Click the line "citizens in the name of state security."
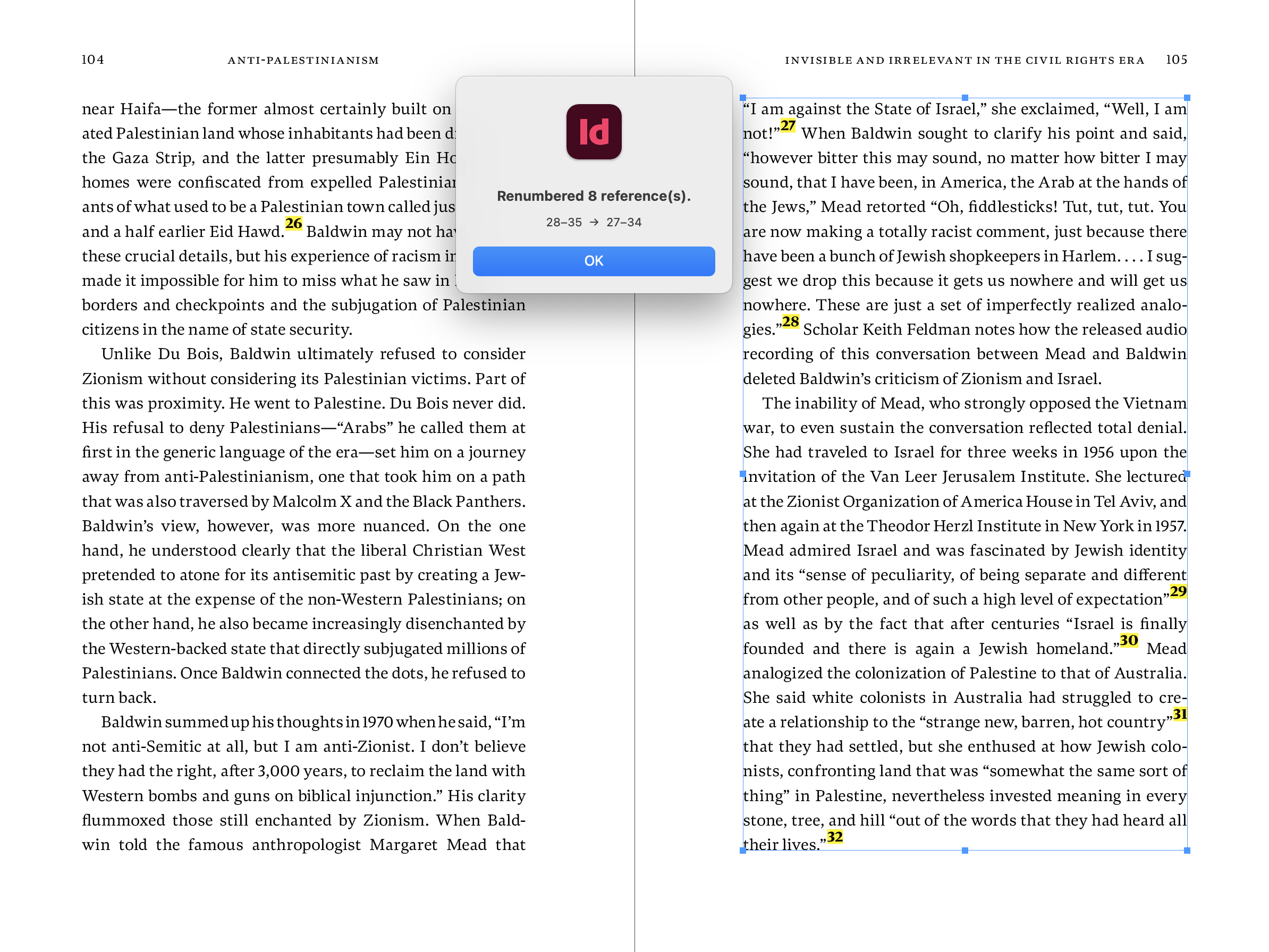Screen dimensions: 1269x952 click(217, 330)
